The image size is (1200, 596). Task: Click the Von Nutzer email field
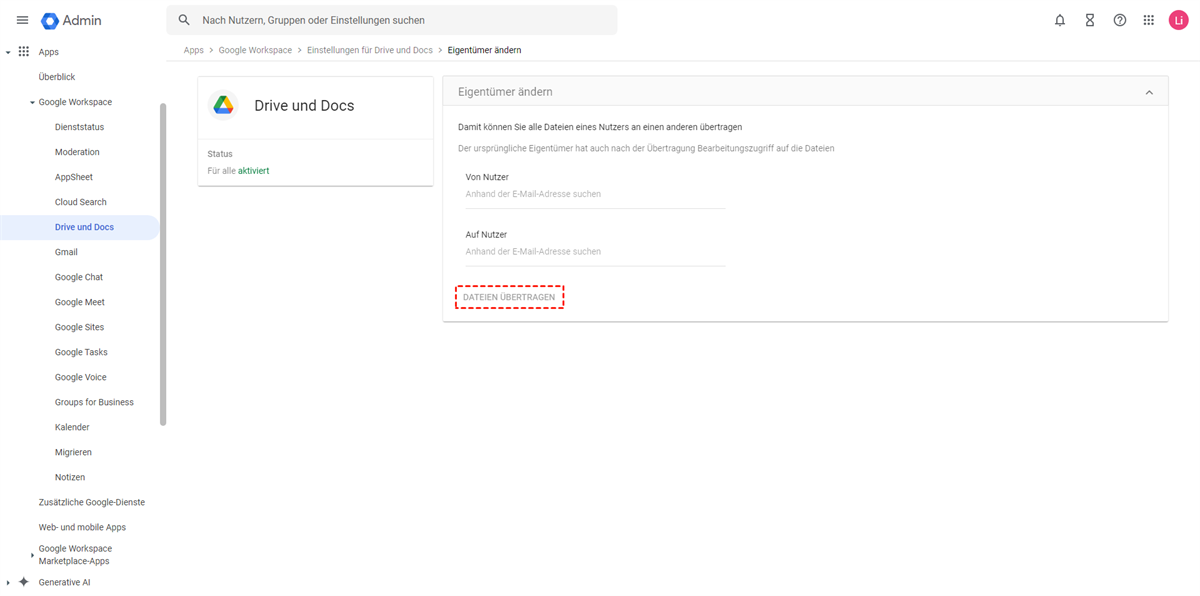tap(595, 194)
